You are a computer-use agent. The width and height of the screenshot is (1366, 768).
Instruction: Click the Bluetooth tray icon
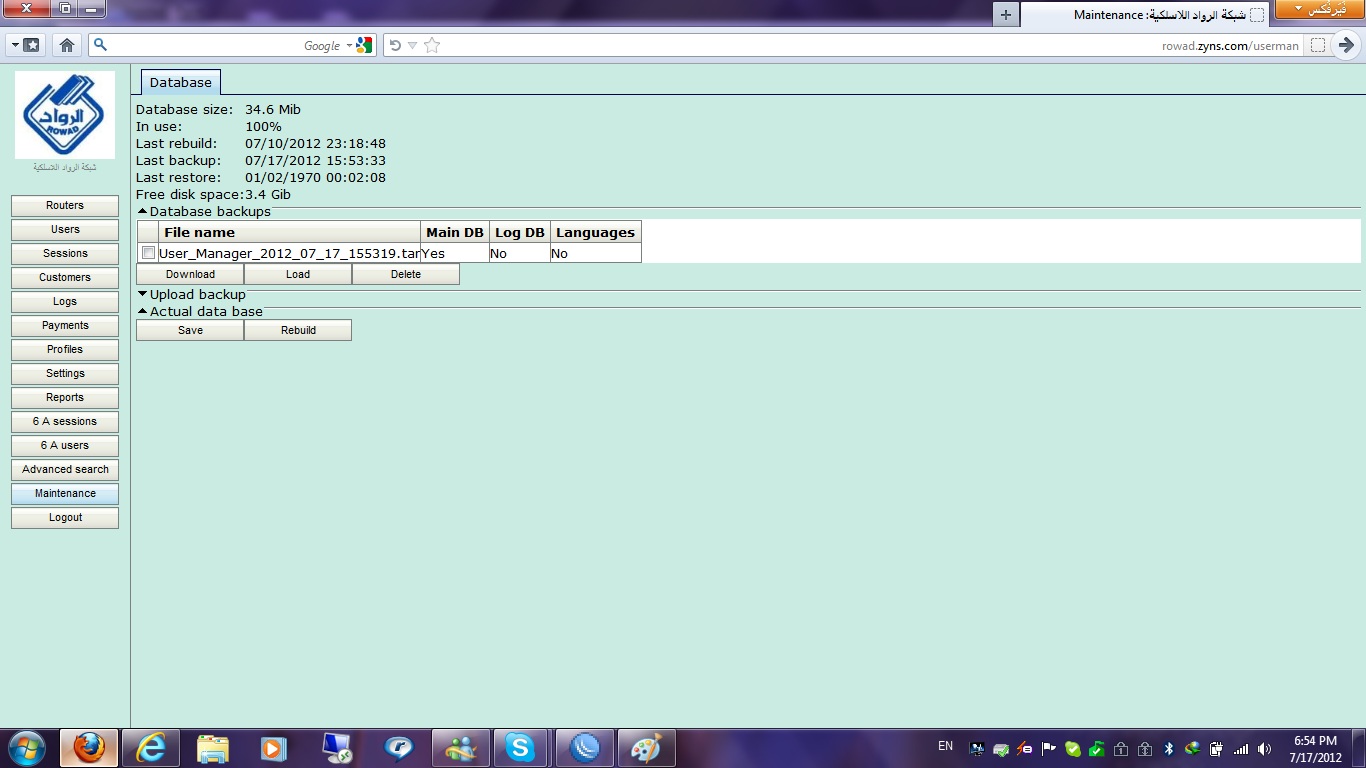click(1168, 749)
